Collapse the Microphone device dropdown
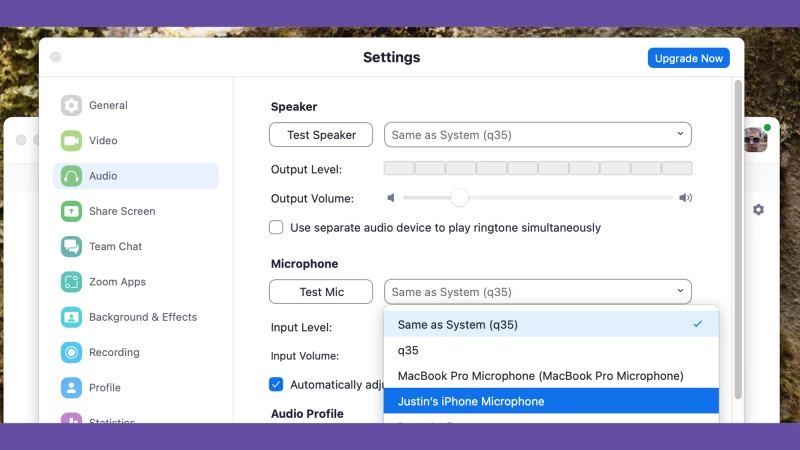 pos(537,292)
